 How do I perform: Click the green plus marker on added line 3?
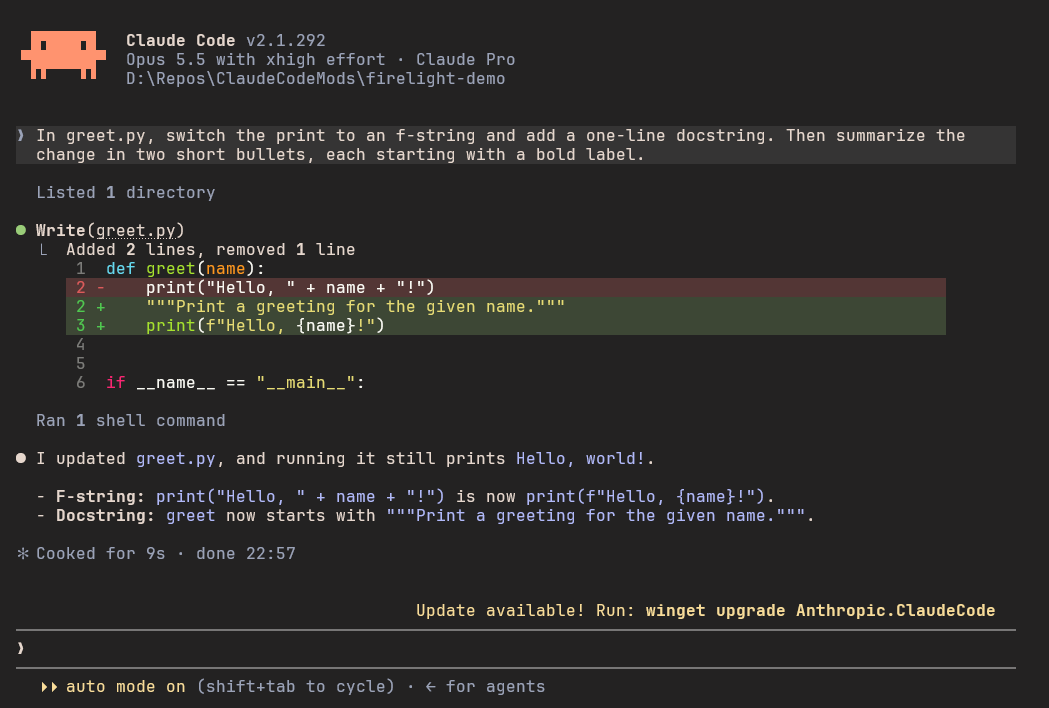(100, 326)
